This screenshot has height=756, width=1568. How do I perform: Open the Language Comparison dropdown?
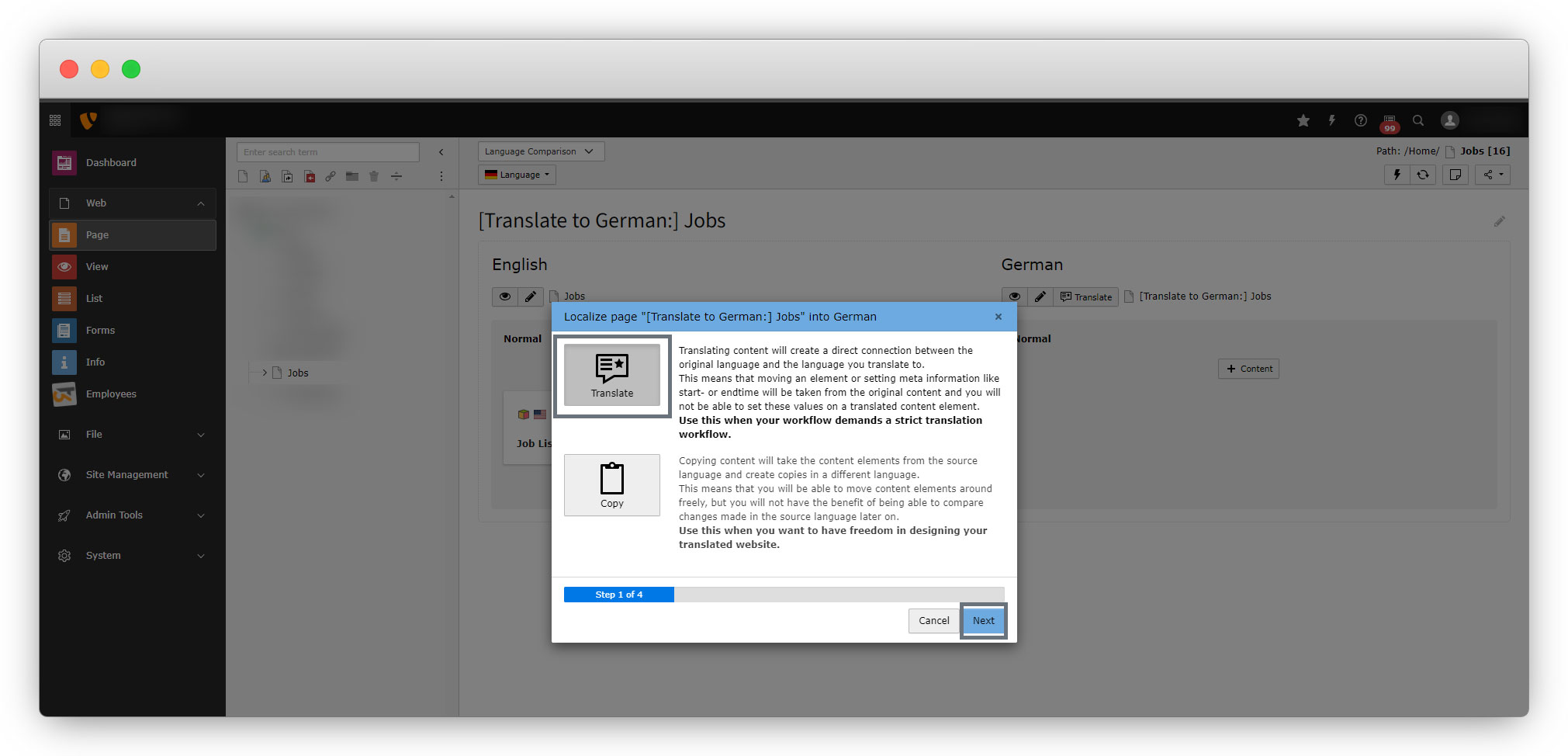click(x=540, y=151)
